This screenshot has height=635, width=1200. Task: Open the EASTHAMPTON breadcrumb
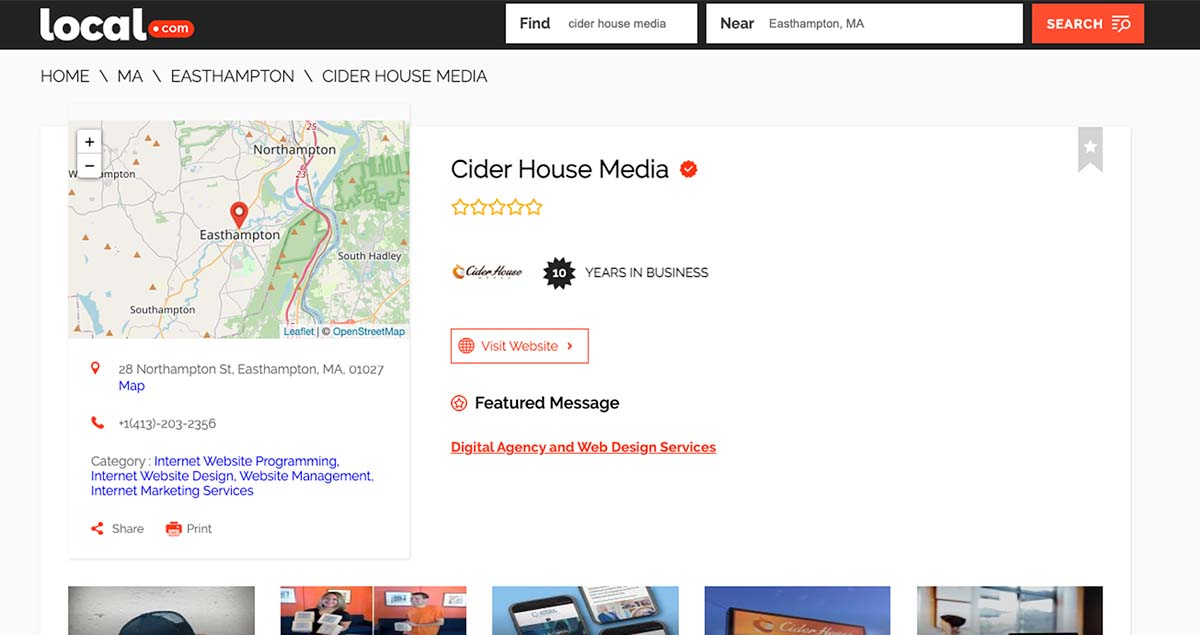[232, 76]
